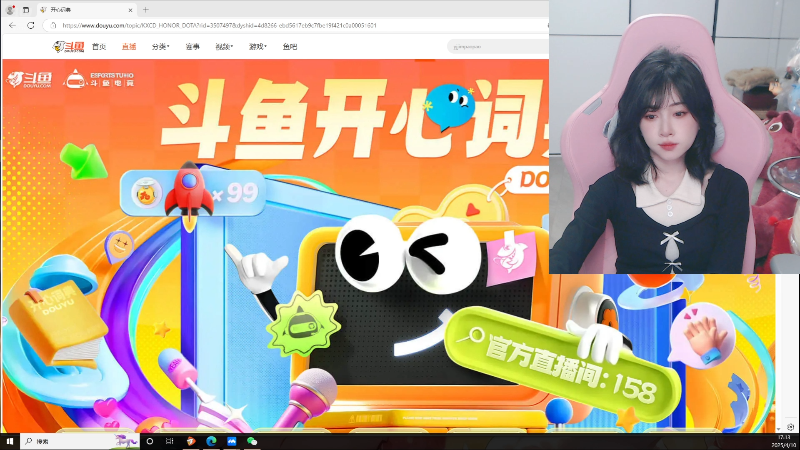Viewport: 800px width, 450px height.
Task: Expand the 分类 dropdown menu
Action: 160,46
